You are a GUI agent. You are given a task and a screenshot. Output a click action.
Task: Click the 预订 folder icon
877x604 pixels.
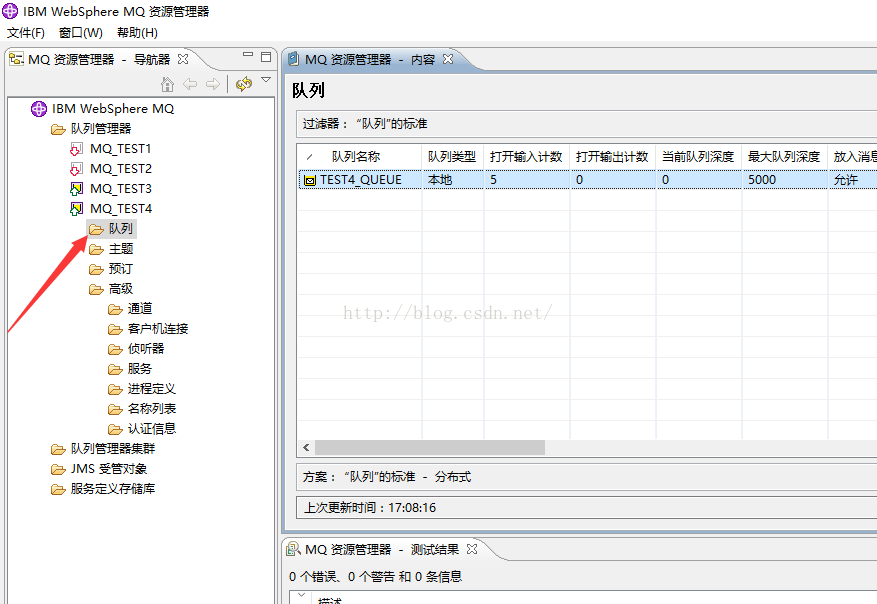coord(96,270)
